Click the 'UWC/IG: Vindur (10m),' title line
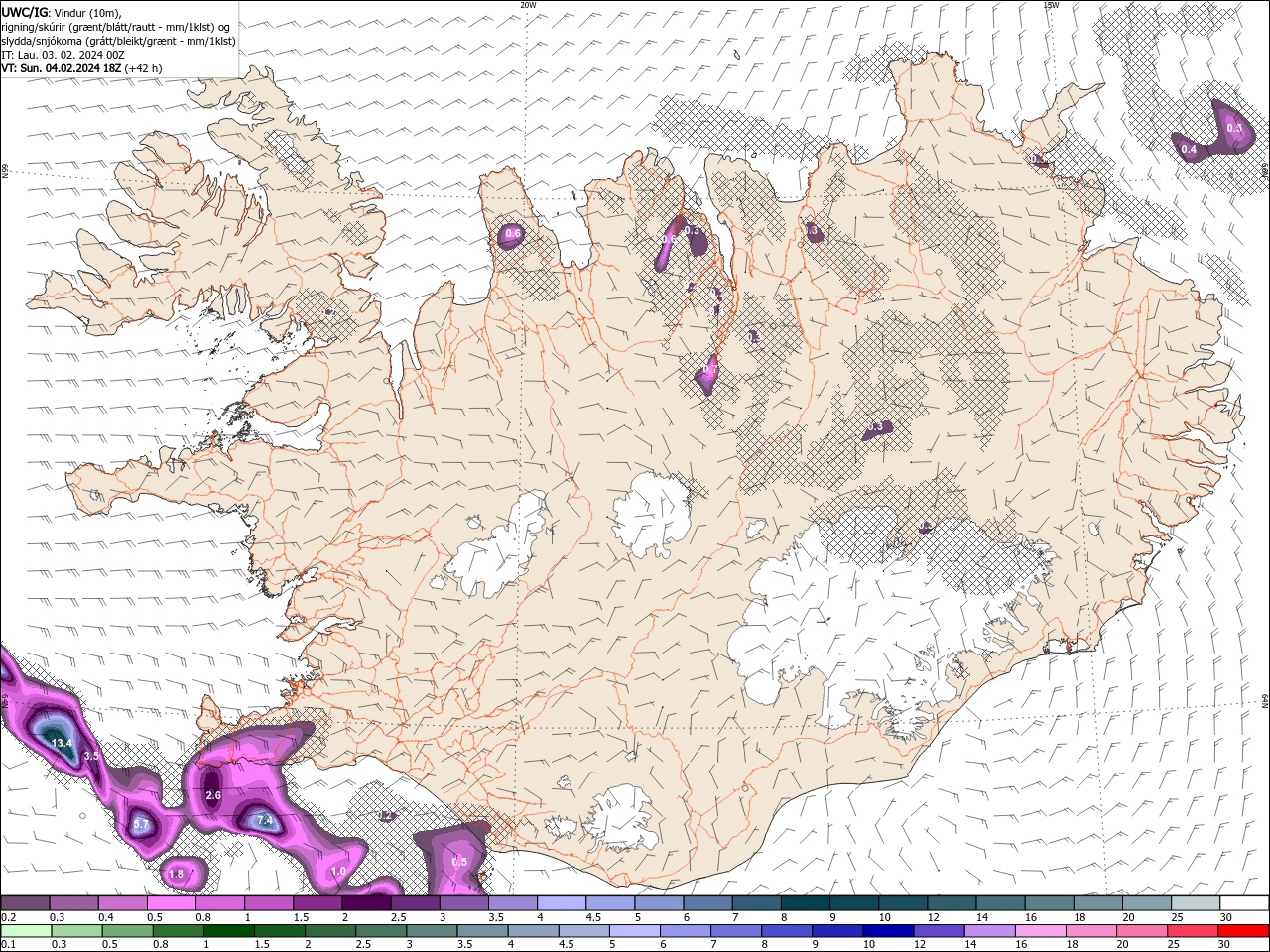 (61, 12)
